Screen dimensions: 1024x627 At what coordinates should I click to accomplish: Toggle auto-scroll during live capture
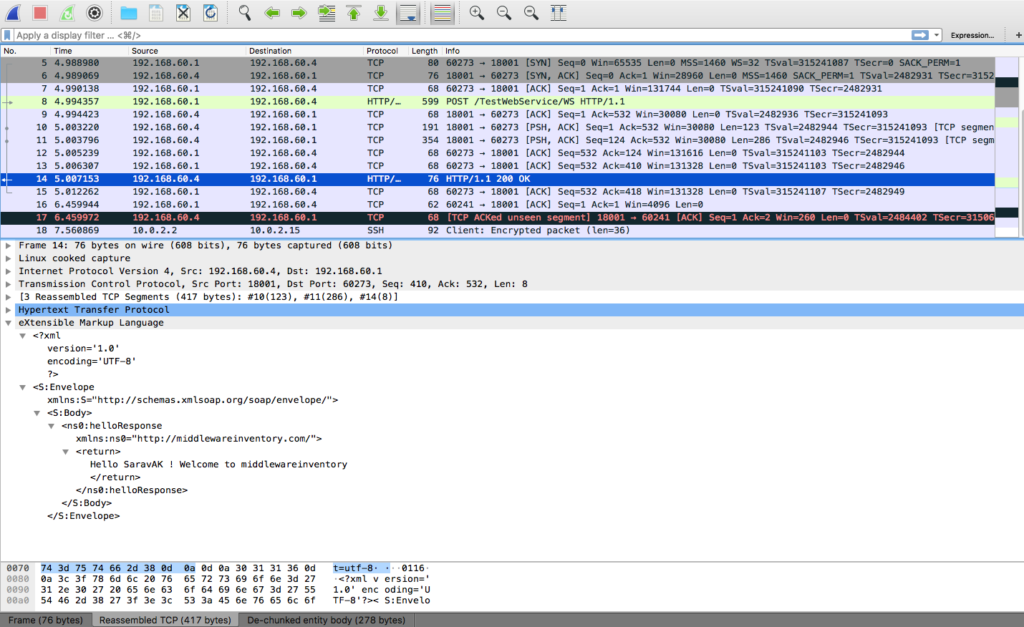point(408,13)
